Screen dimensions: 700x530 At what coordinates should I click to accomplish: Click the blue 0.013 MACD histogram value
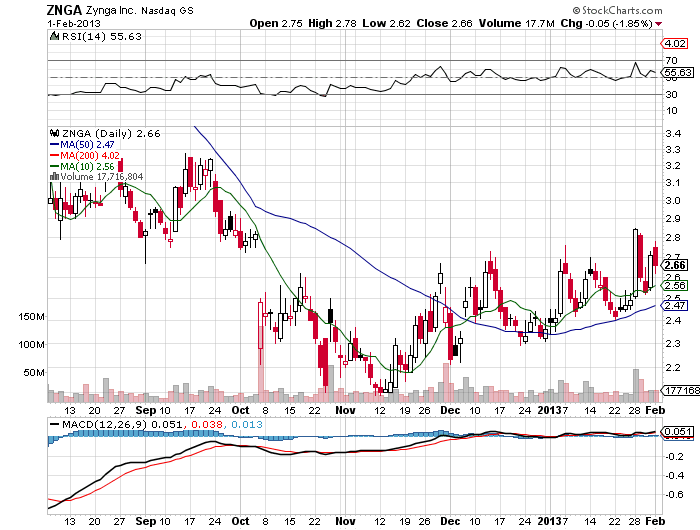tap(246, 424)
